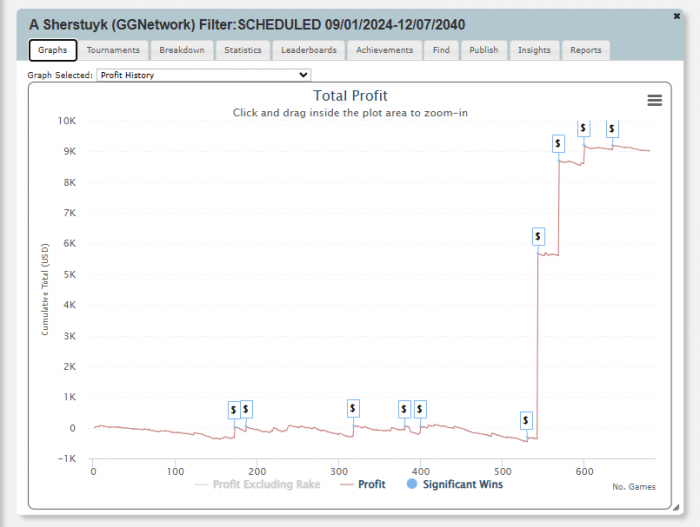Open the Publish tab
Screen dimensions: 700x527
coord(483,50)
